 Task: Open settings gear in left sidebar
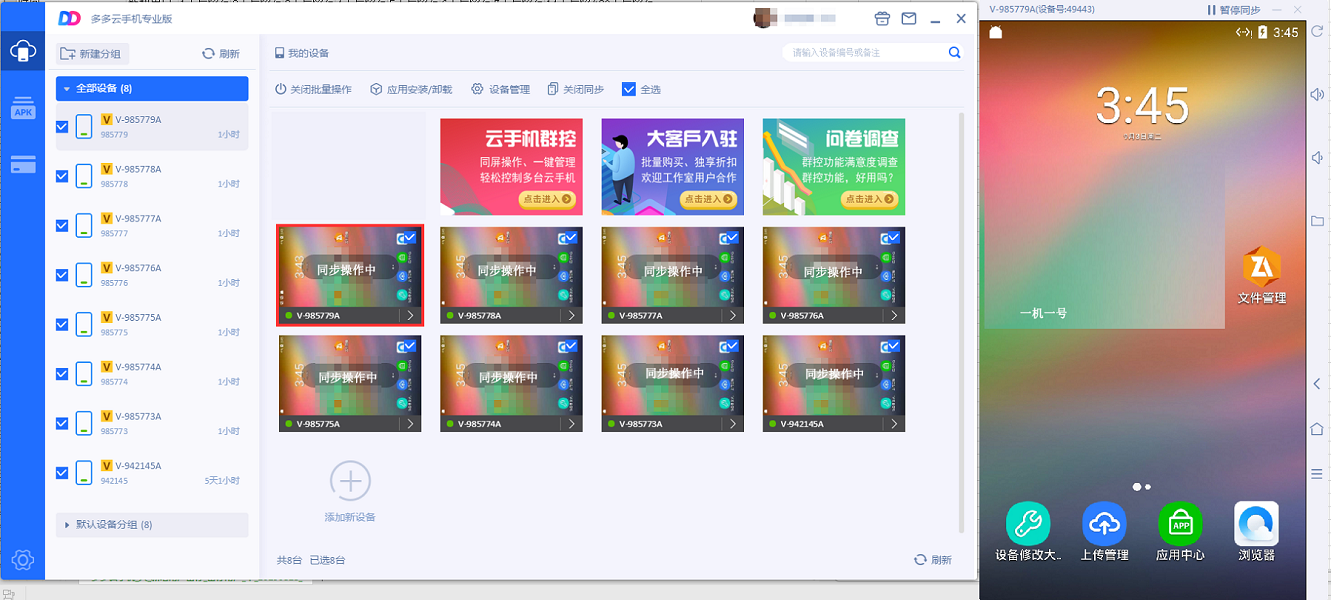click(22, 559)
